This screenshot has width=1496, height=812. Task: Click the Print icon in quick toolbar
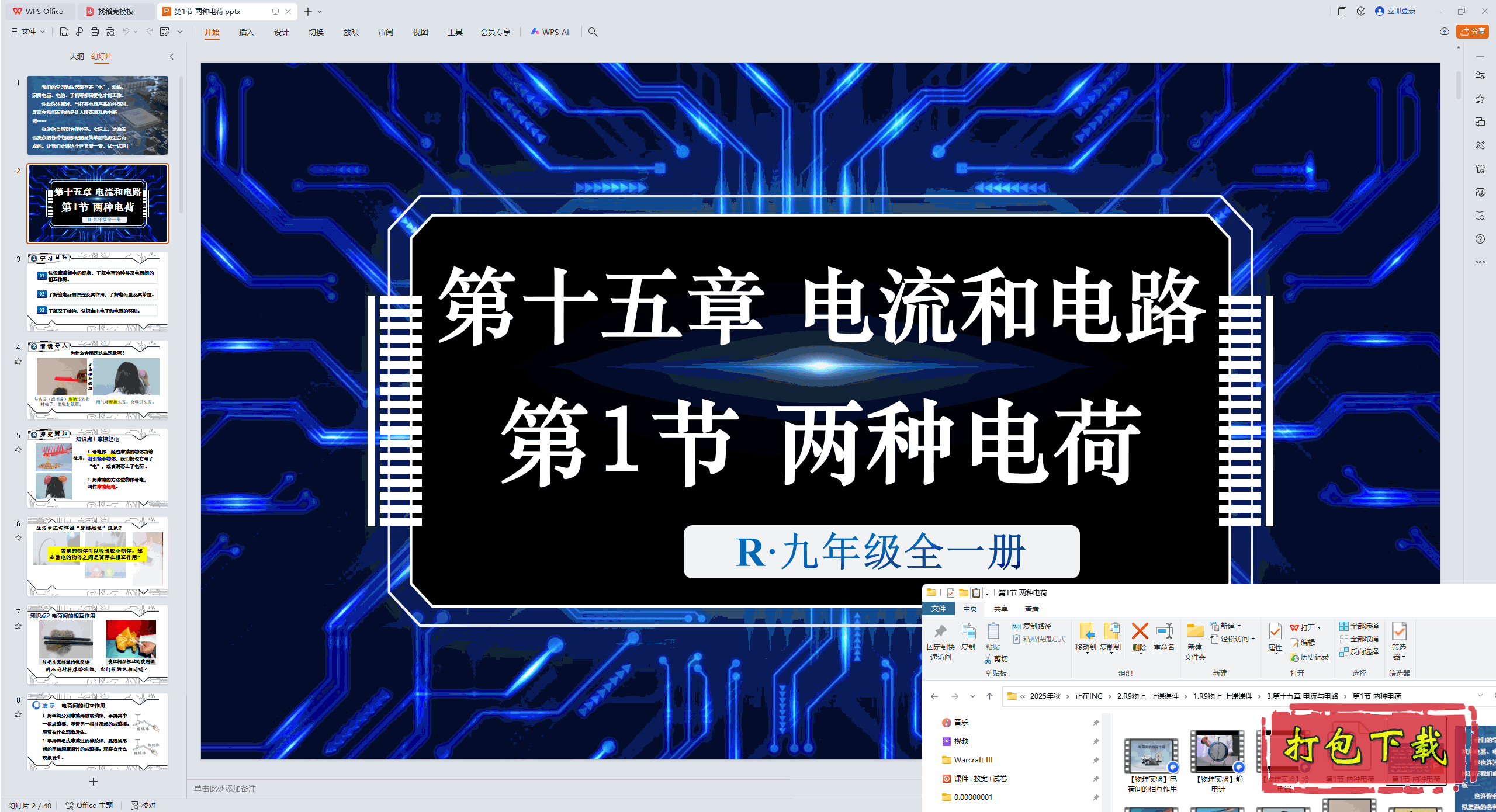coord(95,32)
